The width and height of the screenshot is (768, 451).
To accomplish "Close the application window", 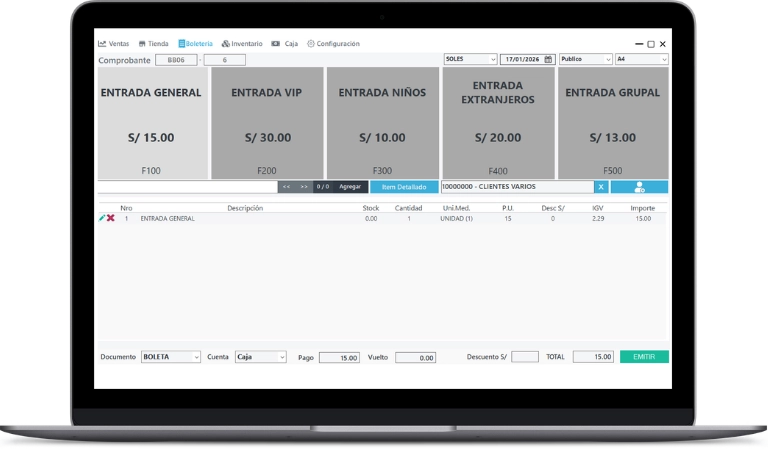I will point(663,44).
